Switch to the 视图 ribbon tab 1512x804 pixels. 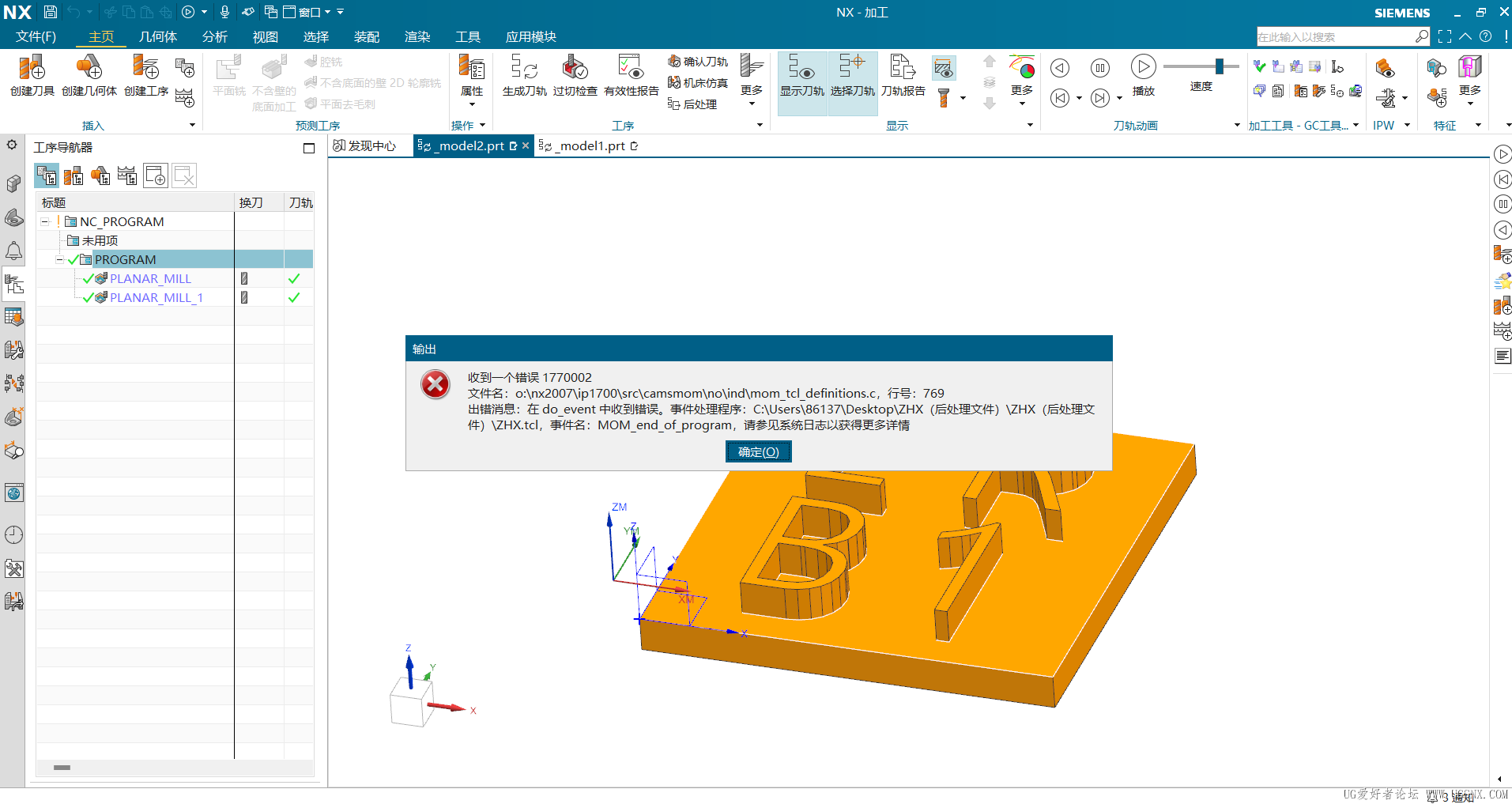point(265,36)
